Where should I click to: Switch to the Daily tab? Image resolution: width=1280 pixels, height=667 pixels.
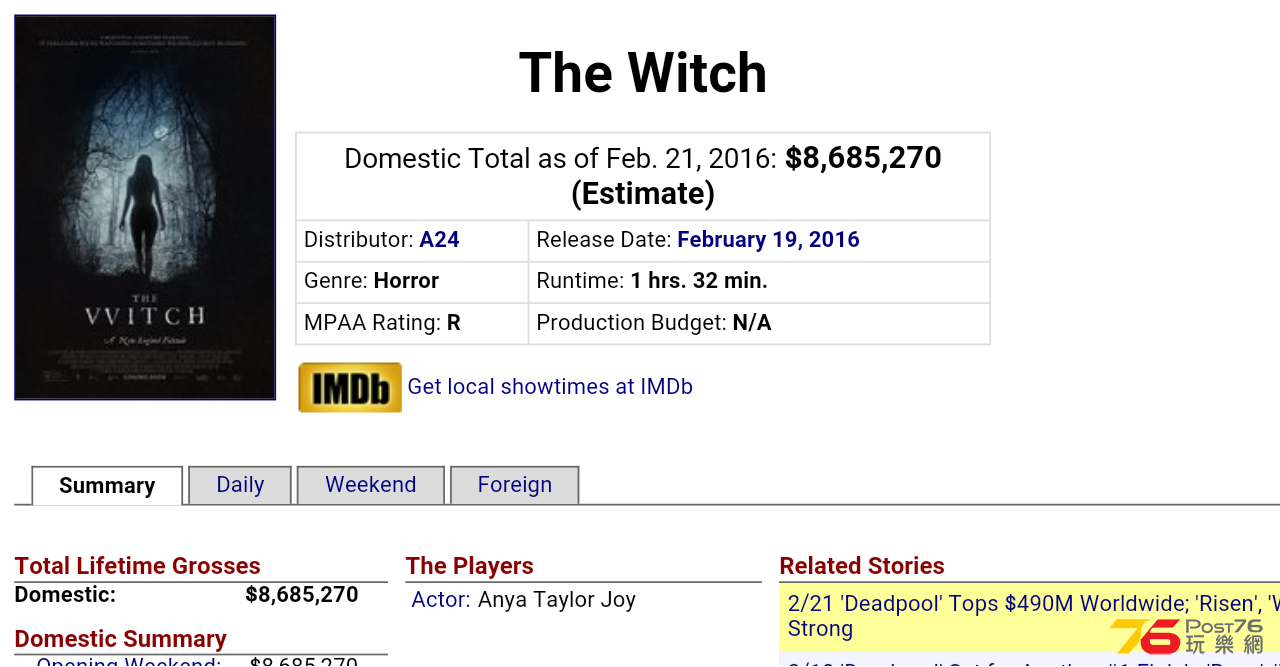pyautogui.click(x=240, y=485)
